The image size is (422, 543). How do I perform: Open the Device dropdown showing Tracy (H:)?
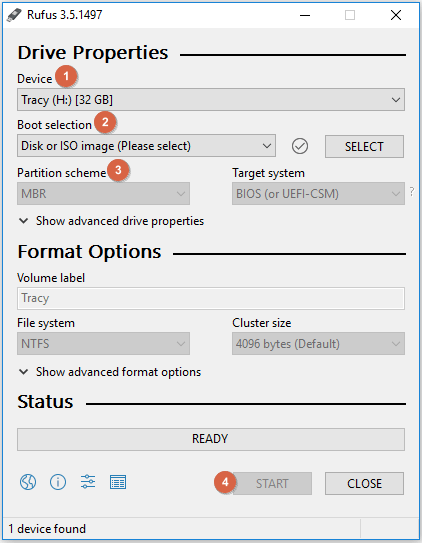211,100
